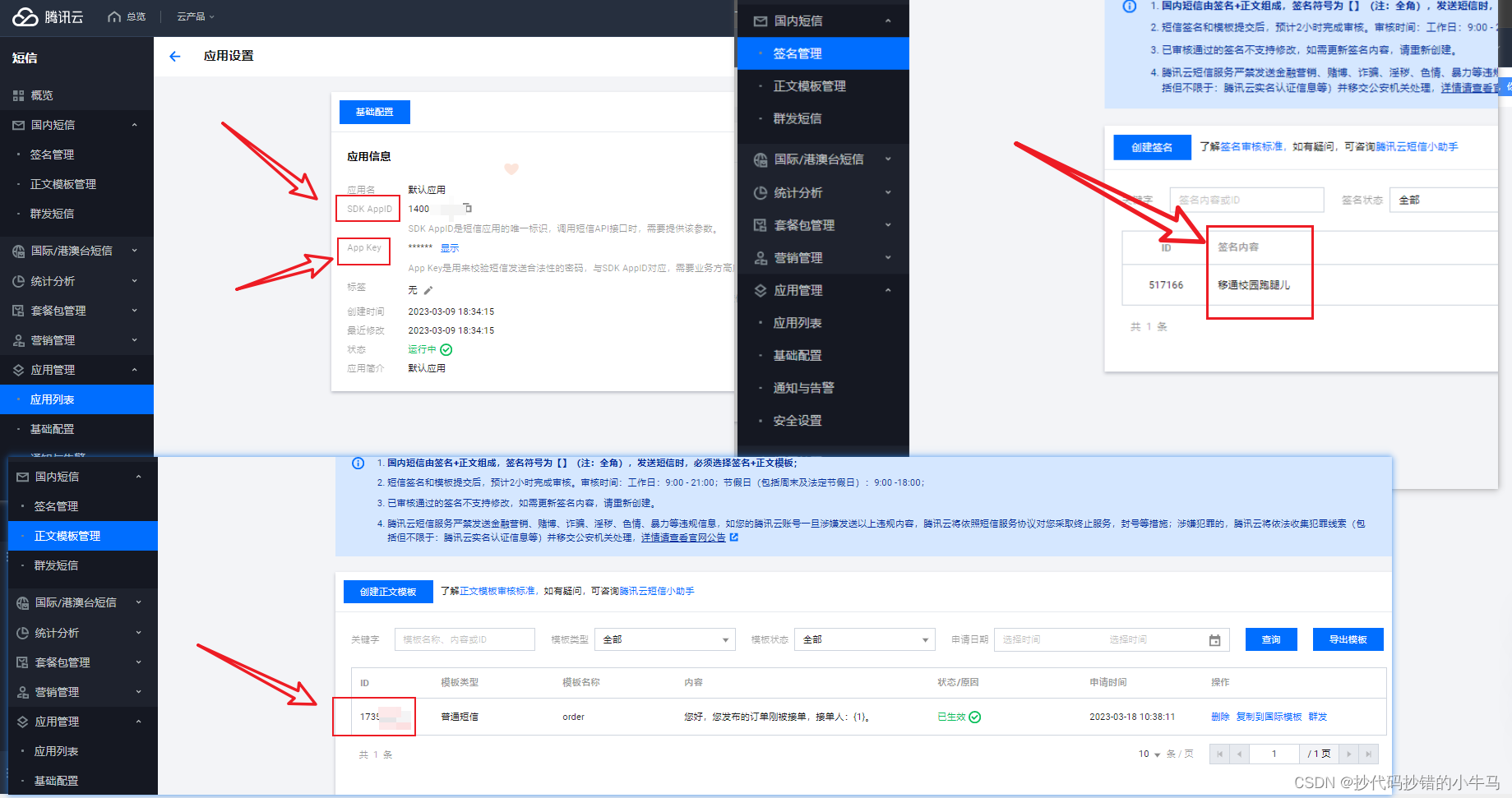Go to the next page arrow in the pagination
This screenshot has width=1512, height=798.
tap(1348, 754)
